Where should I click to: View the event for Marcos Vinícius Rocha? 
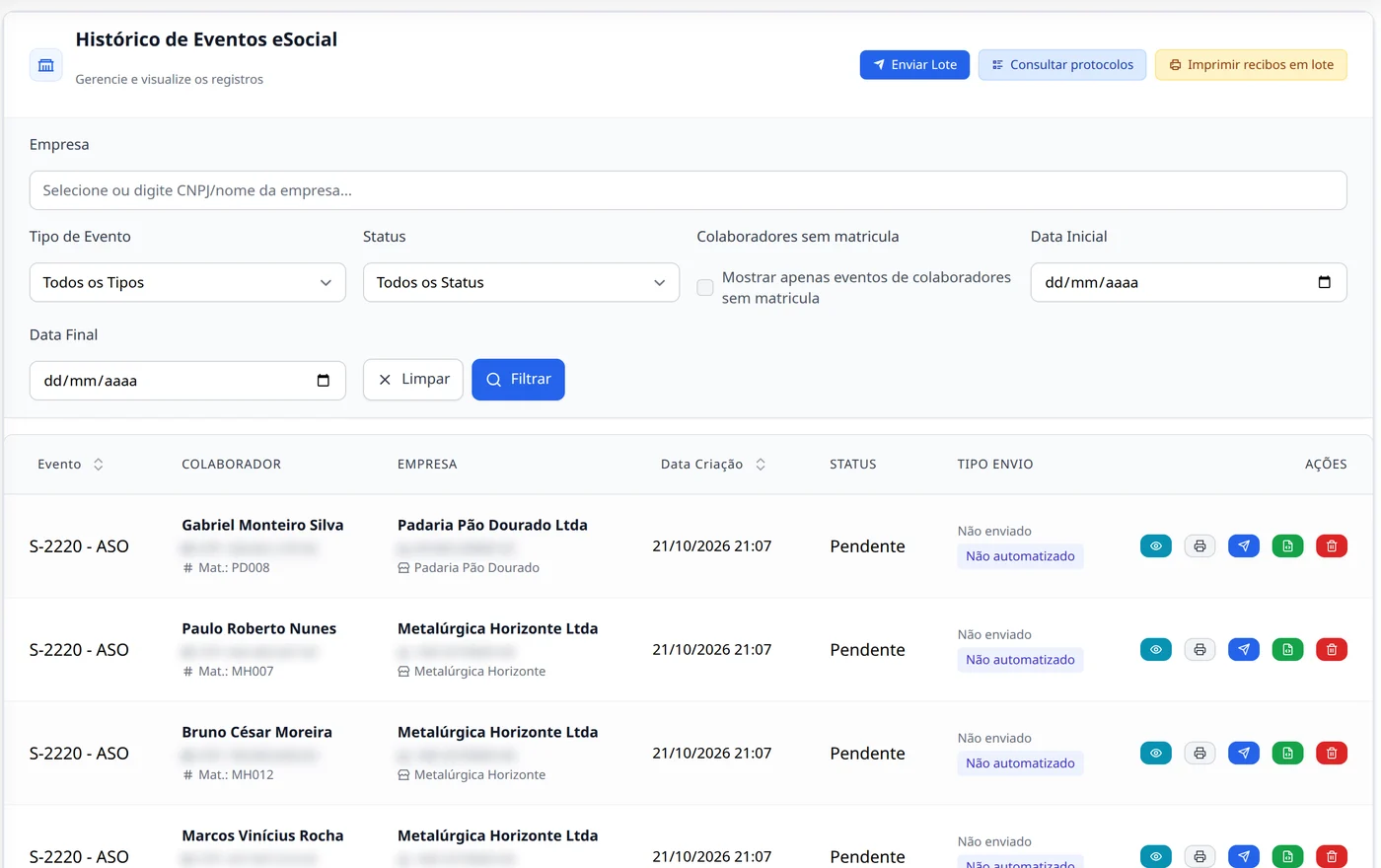point(1156,856)
